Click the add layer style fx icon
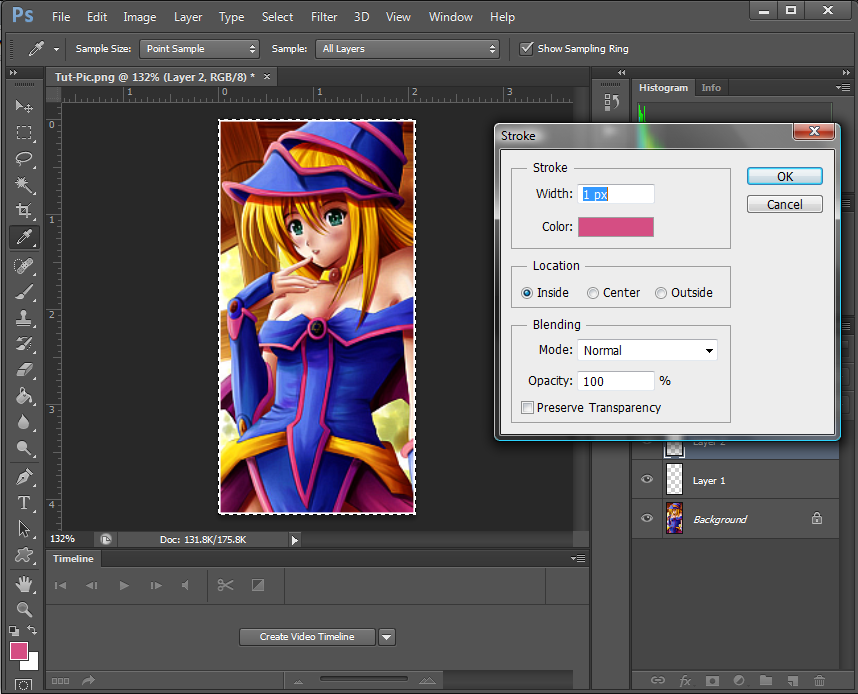The image size is (858, 694). click(685, 680)
